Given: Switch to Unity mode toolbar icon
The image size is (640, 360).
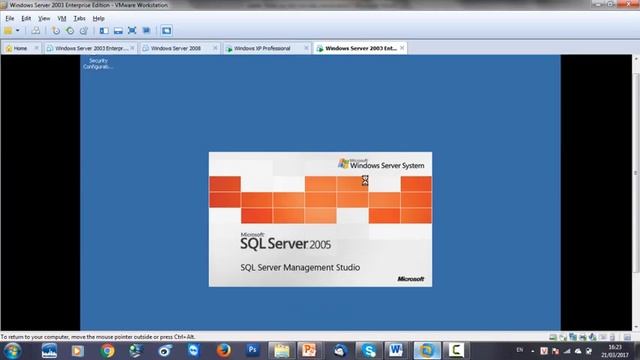Looking at the screenshot, I should (146, 31).
